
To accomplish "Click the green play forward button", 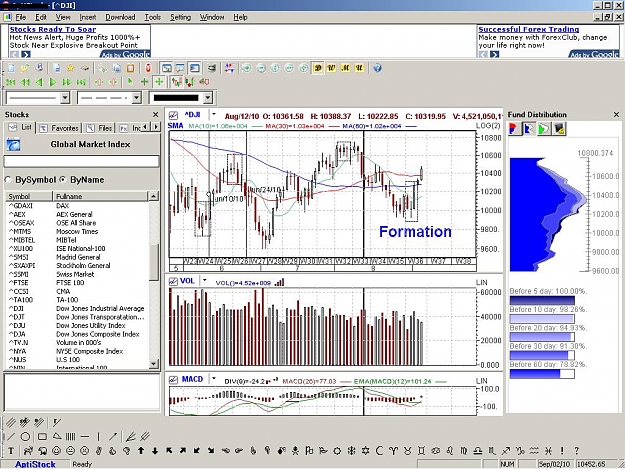I will click(x=53, y=82).
